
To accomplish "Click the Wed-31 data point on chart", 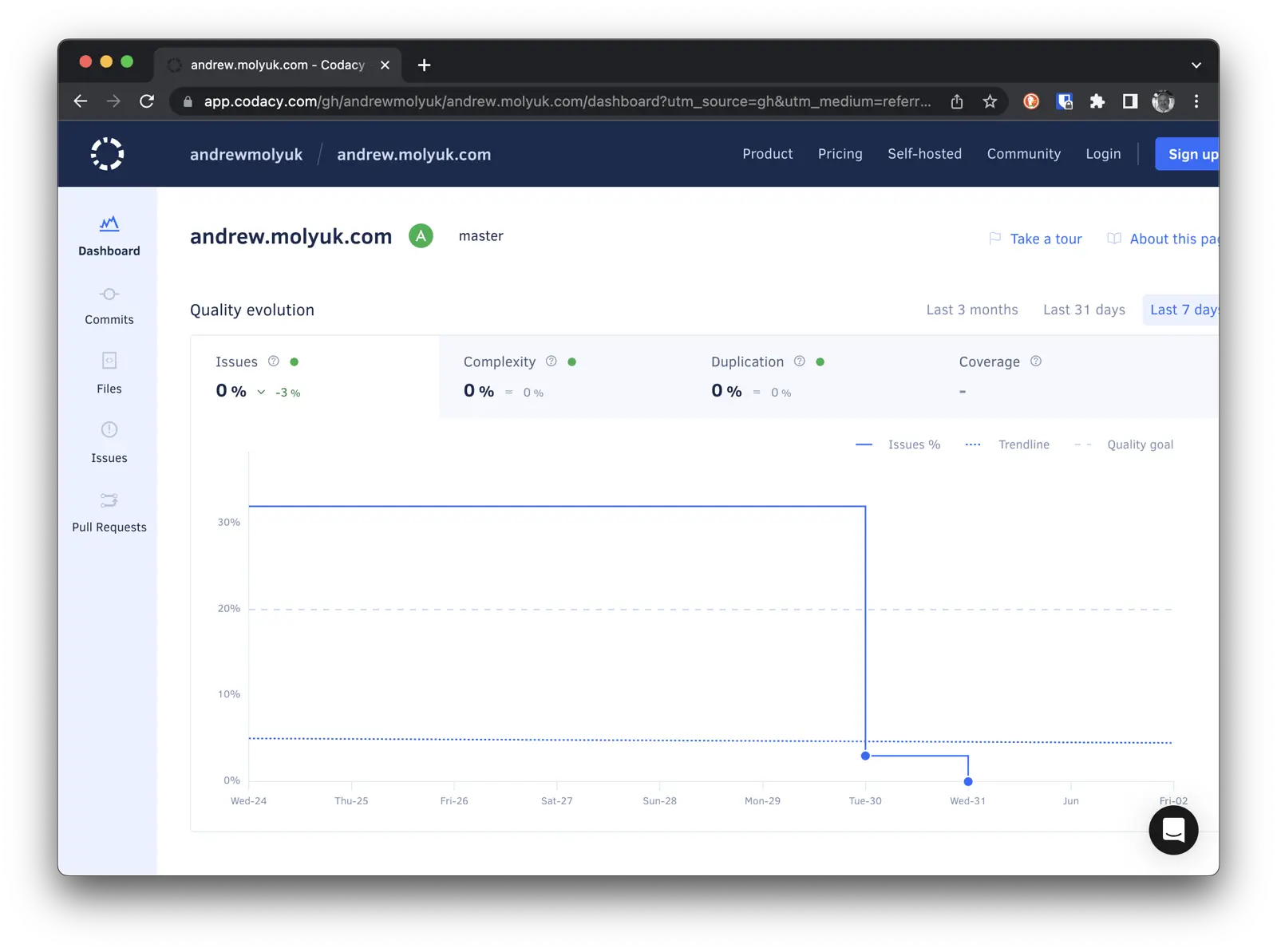I will (967, 781).
